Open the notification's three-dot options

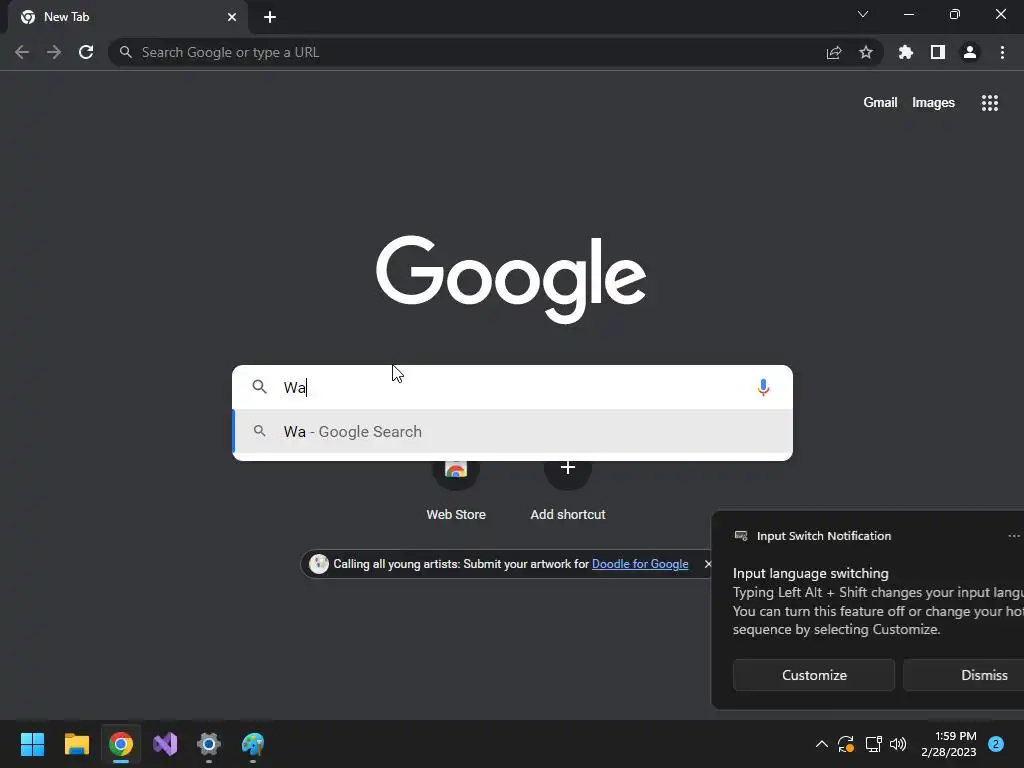[1014, 536]
